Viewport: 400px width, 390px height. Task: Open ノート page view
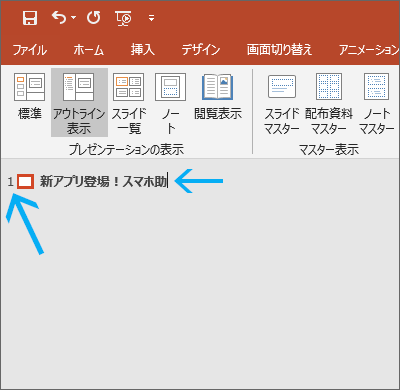[171, 103]
